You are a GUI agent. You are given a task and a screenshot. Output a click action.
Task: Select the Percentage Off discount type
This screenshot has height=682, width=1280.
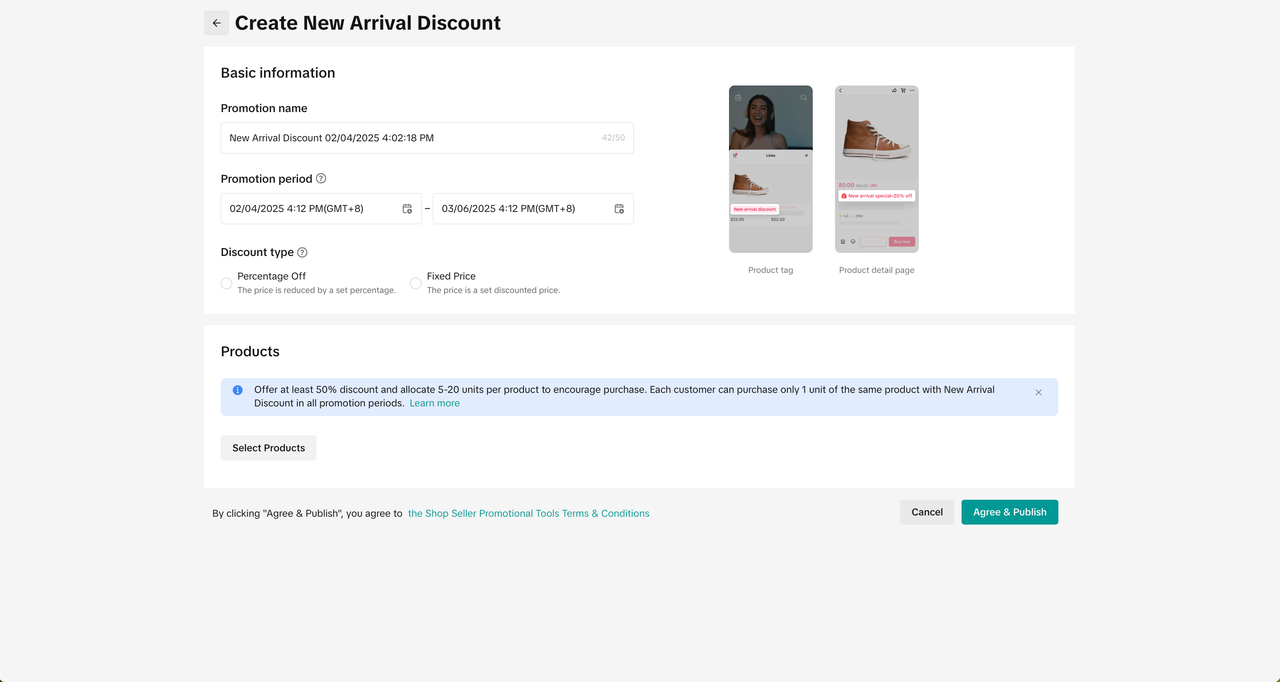[x=226, y=283]
